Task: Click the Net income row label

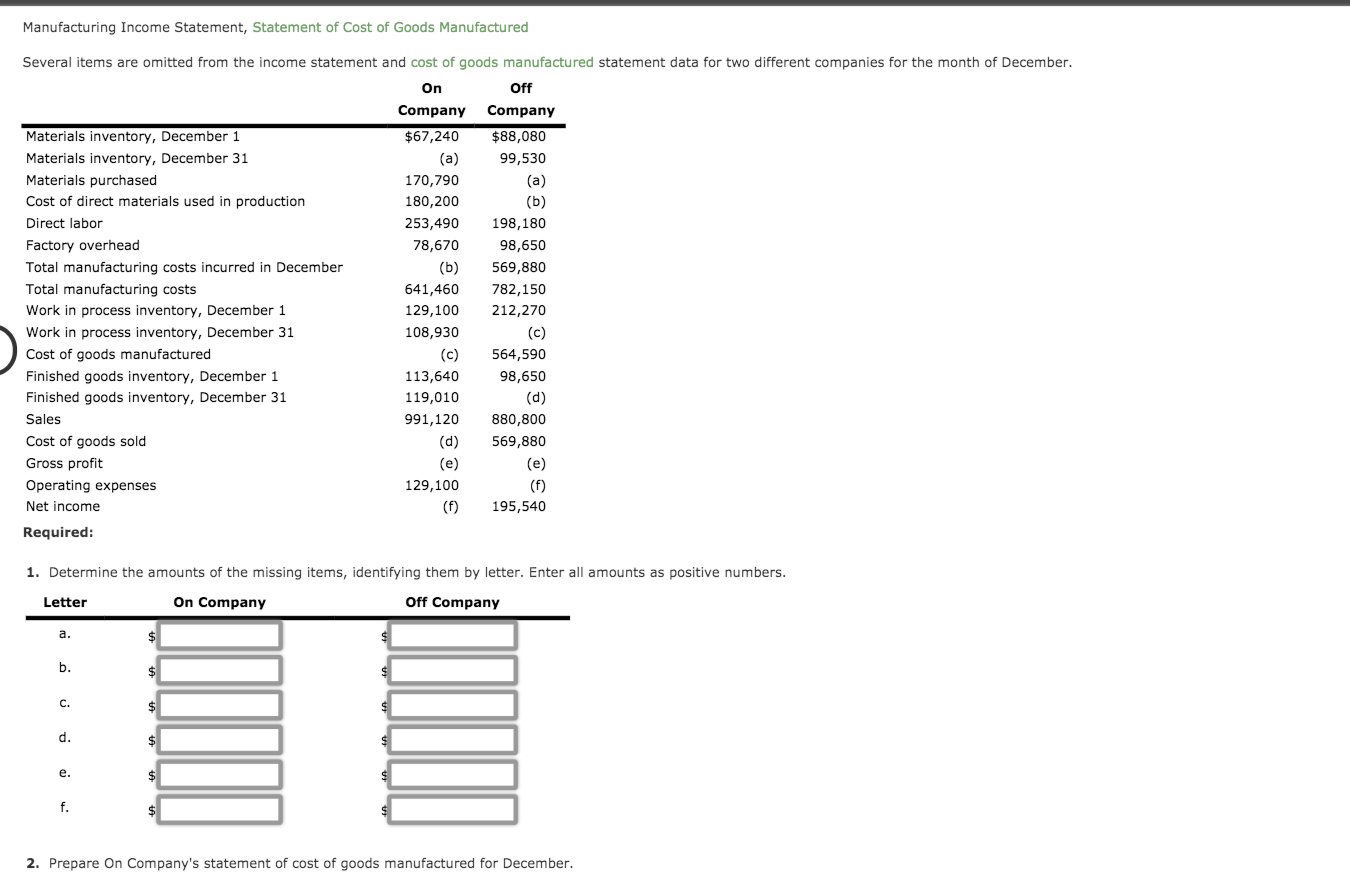Action: [62, 506]
